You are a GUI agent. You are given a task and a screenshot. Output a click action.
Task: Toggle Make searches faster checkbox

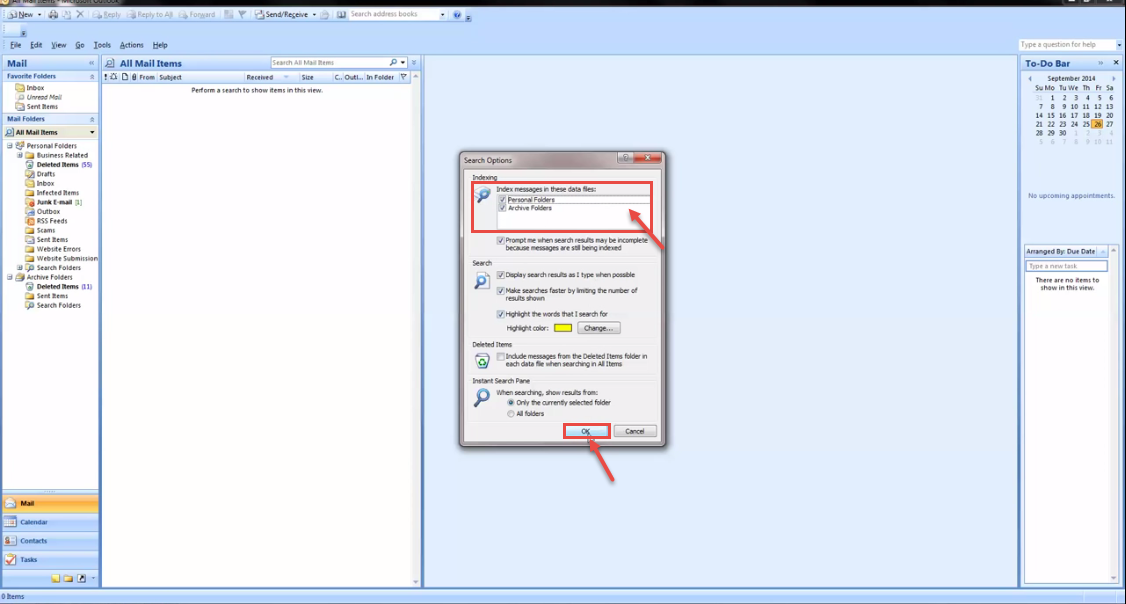point(501,291)
